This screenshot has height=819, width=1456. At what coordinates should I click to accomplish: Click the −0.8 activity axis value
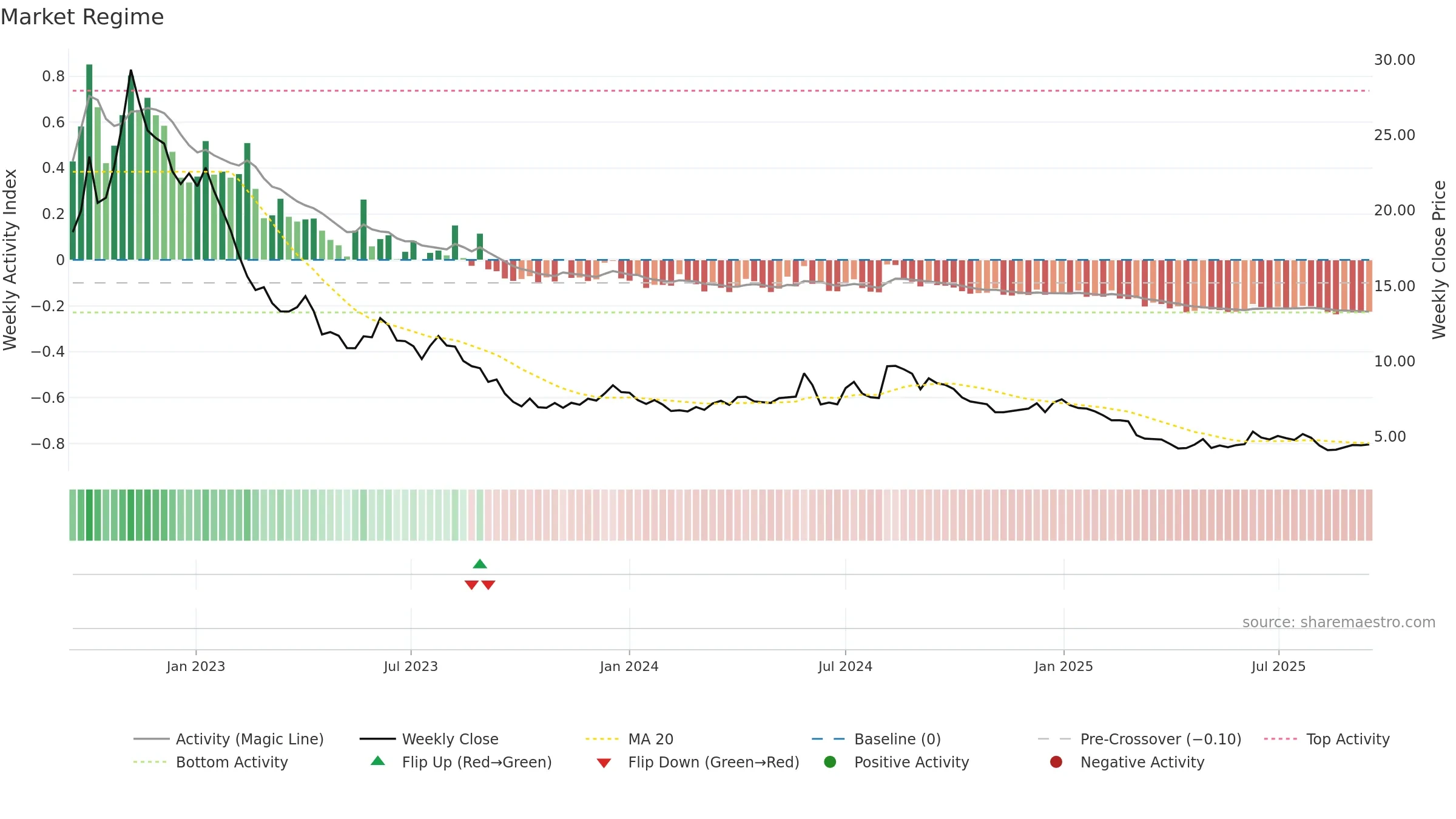pos(48,444)
